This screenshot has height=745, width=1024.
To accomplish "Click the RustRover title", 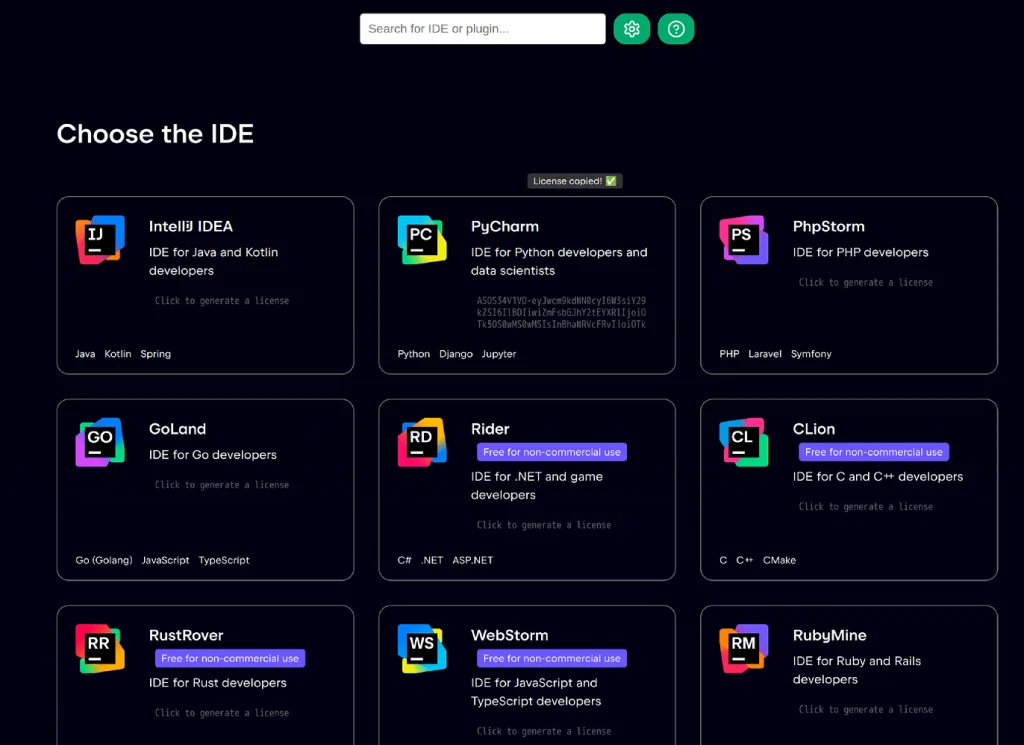I will click(186, 635).
